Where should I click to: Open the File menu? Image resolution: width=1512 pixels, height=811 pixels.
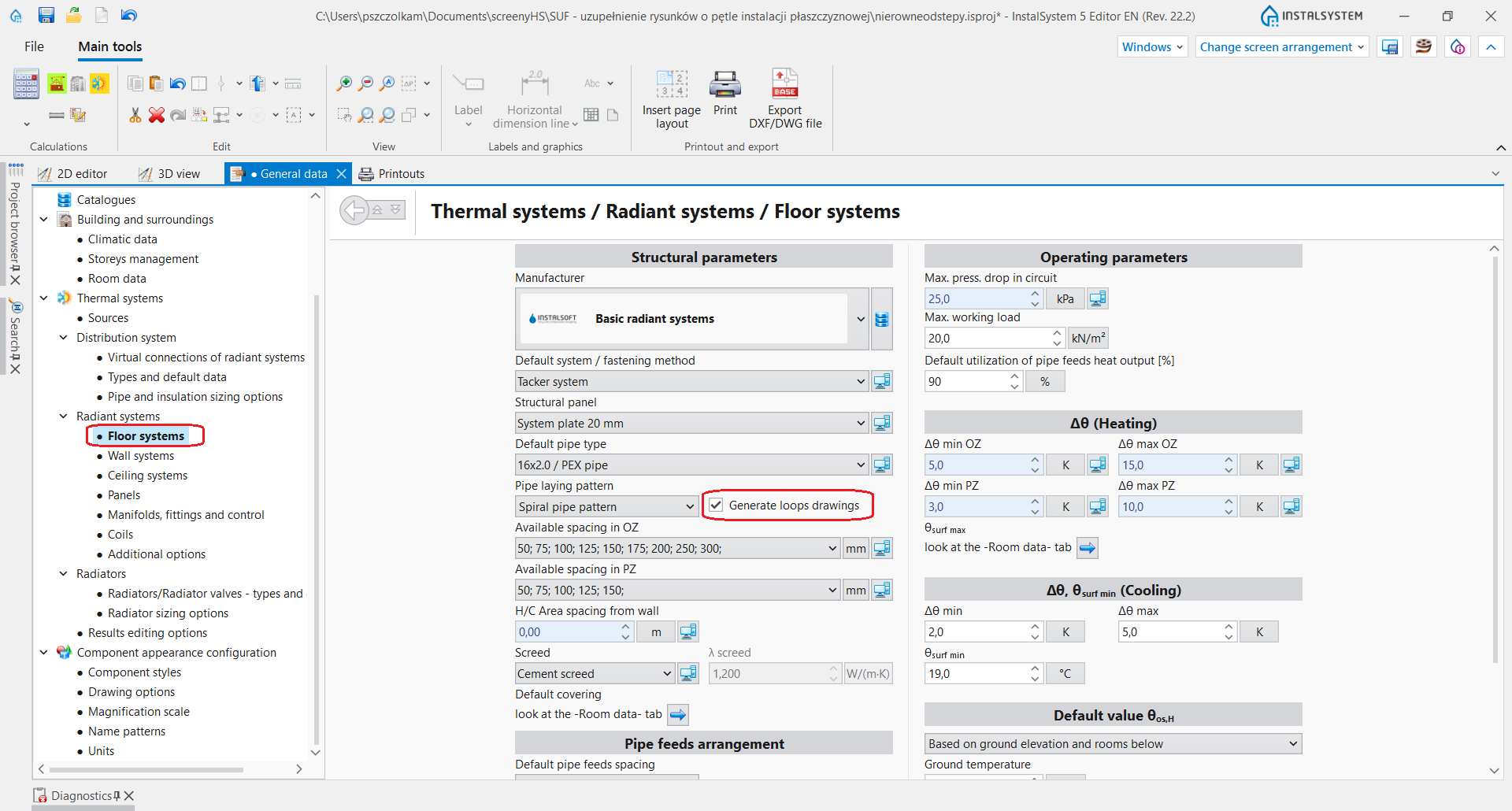coord(35,46)
